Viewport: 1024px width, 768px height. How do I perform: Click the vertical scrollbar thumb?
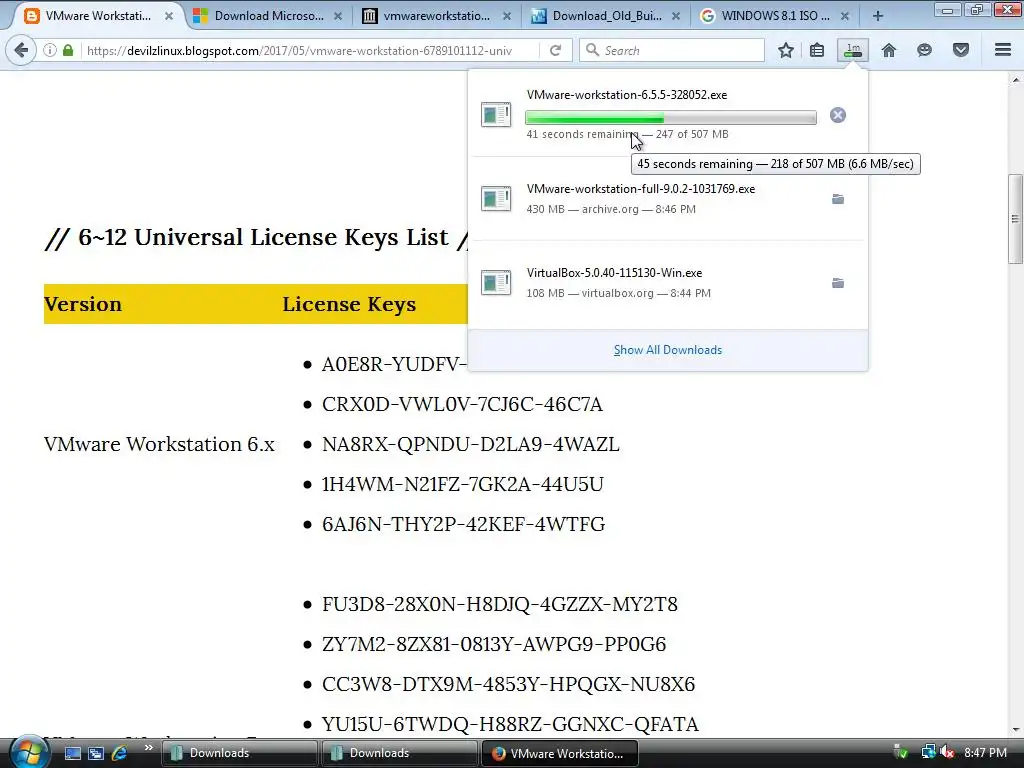point(1015,219)
